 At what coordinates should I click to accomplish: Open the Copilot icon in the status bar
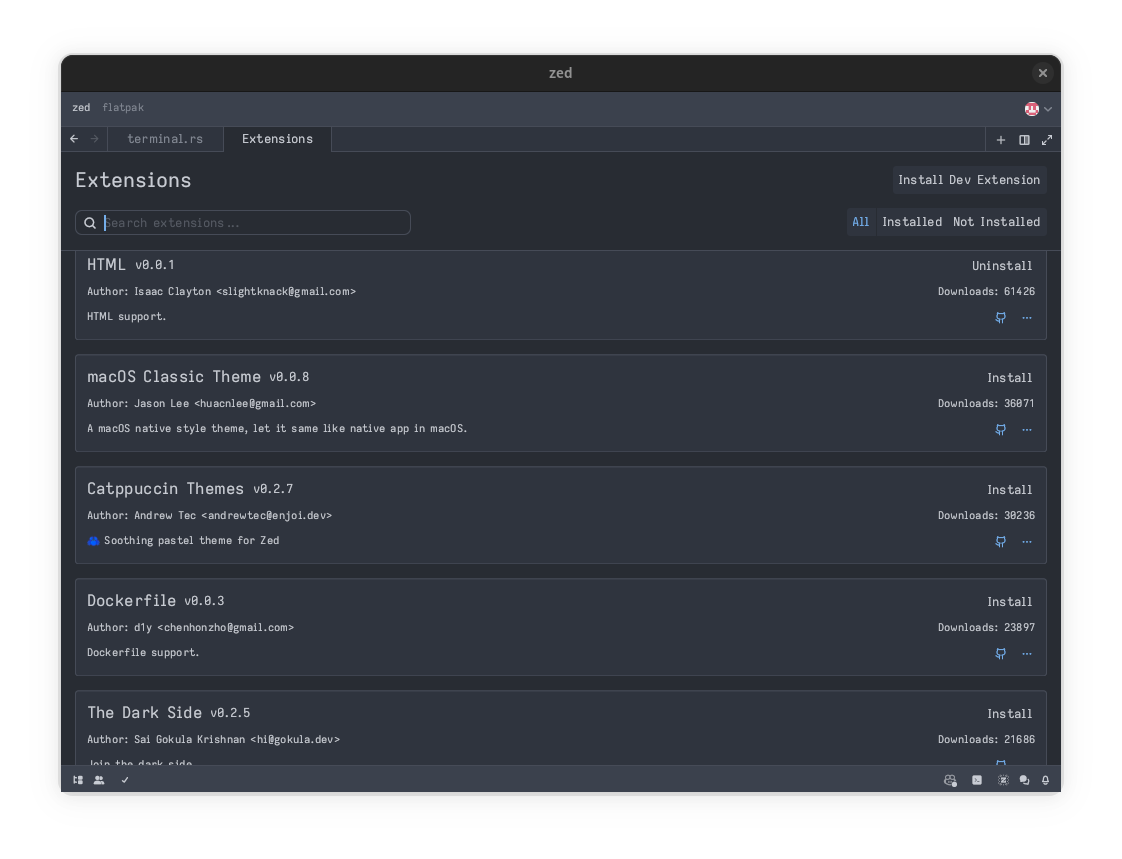point(949,780)
